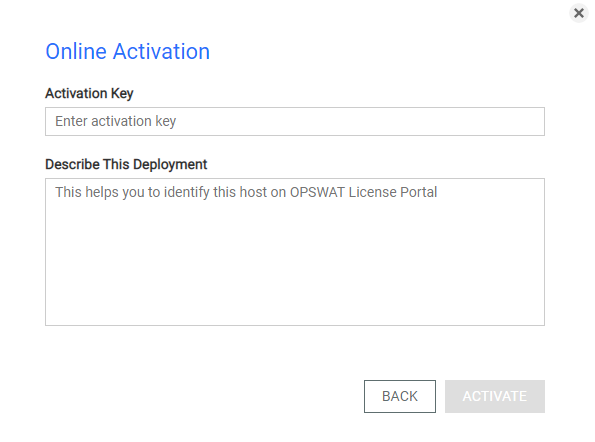Click the X icon in the dialog corner

coord(578,13)
